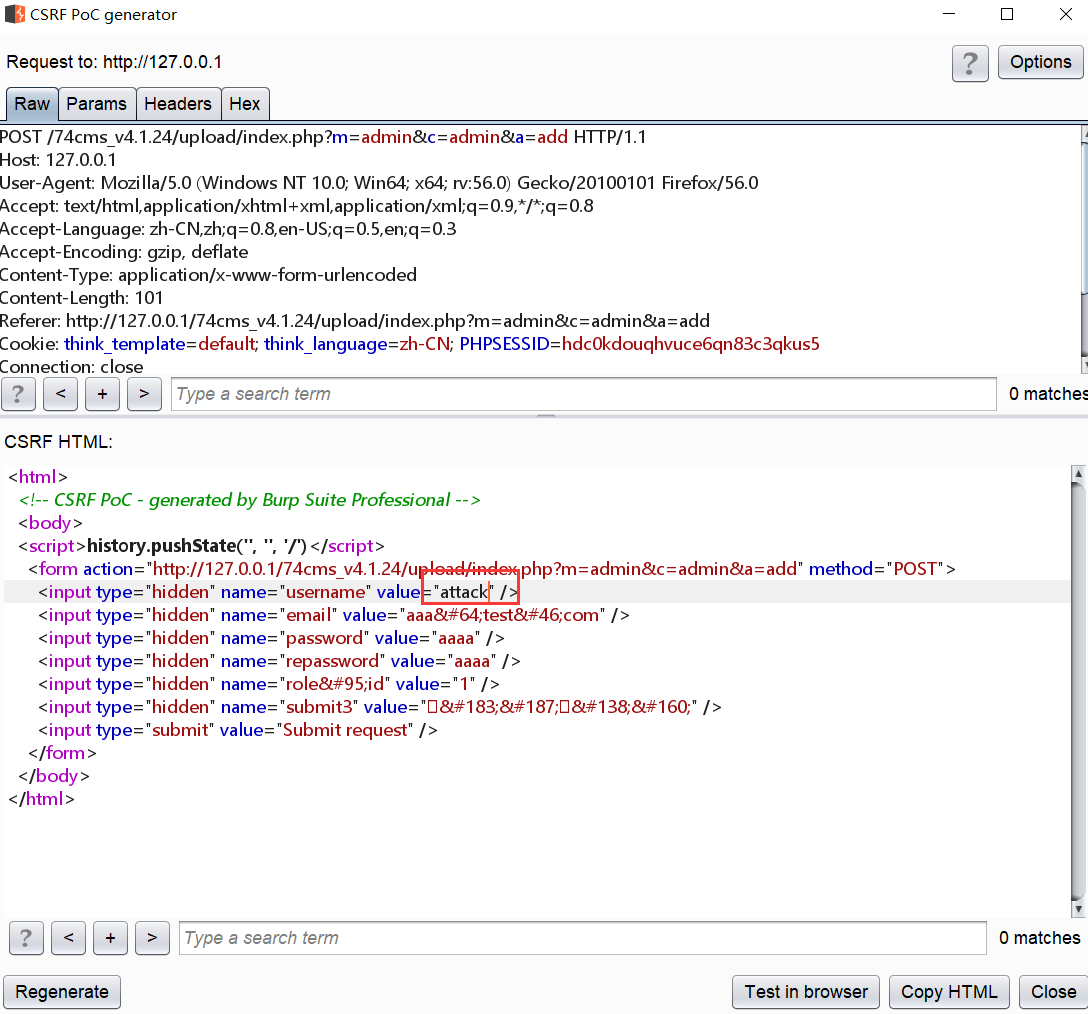The height and width of the screenshot is (1014, 1088).
Task: Click Test in browser
Action: (x=806, y=992)
